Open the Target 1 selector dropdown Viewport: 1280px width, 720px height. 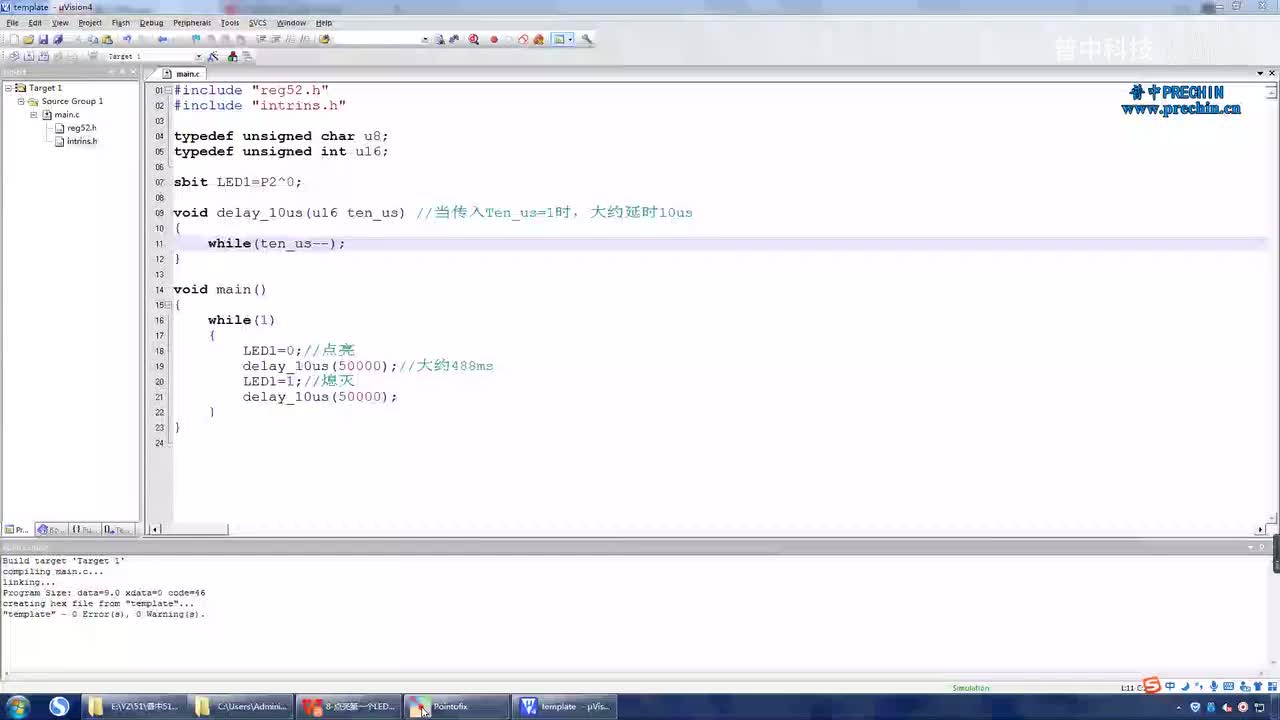click(198, 56)
